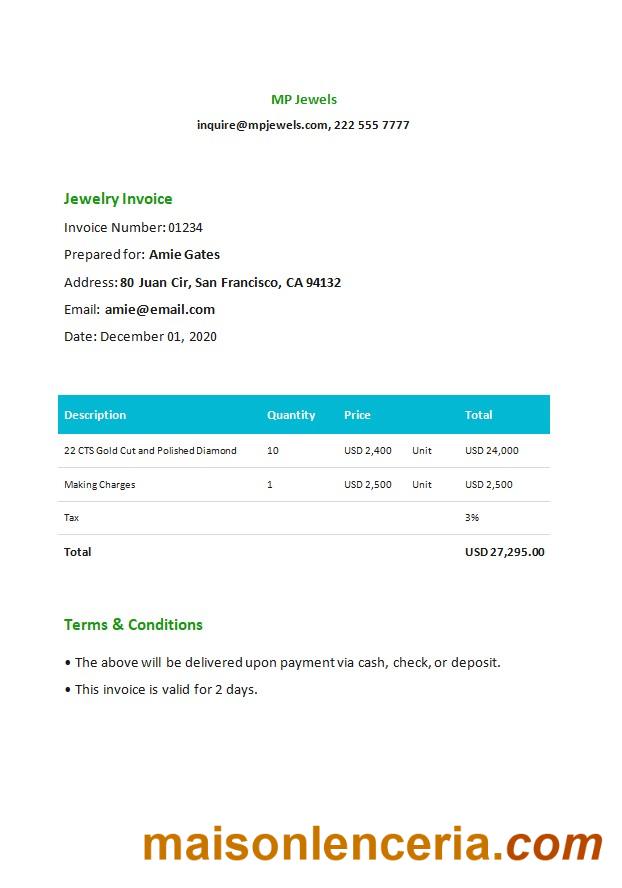Click the Making Charges row label
The image size is (622, 888).
100,485
